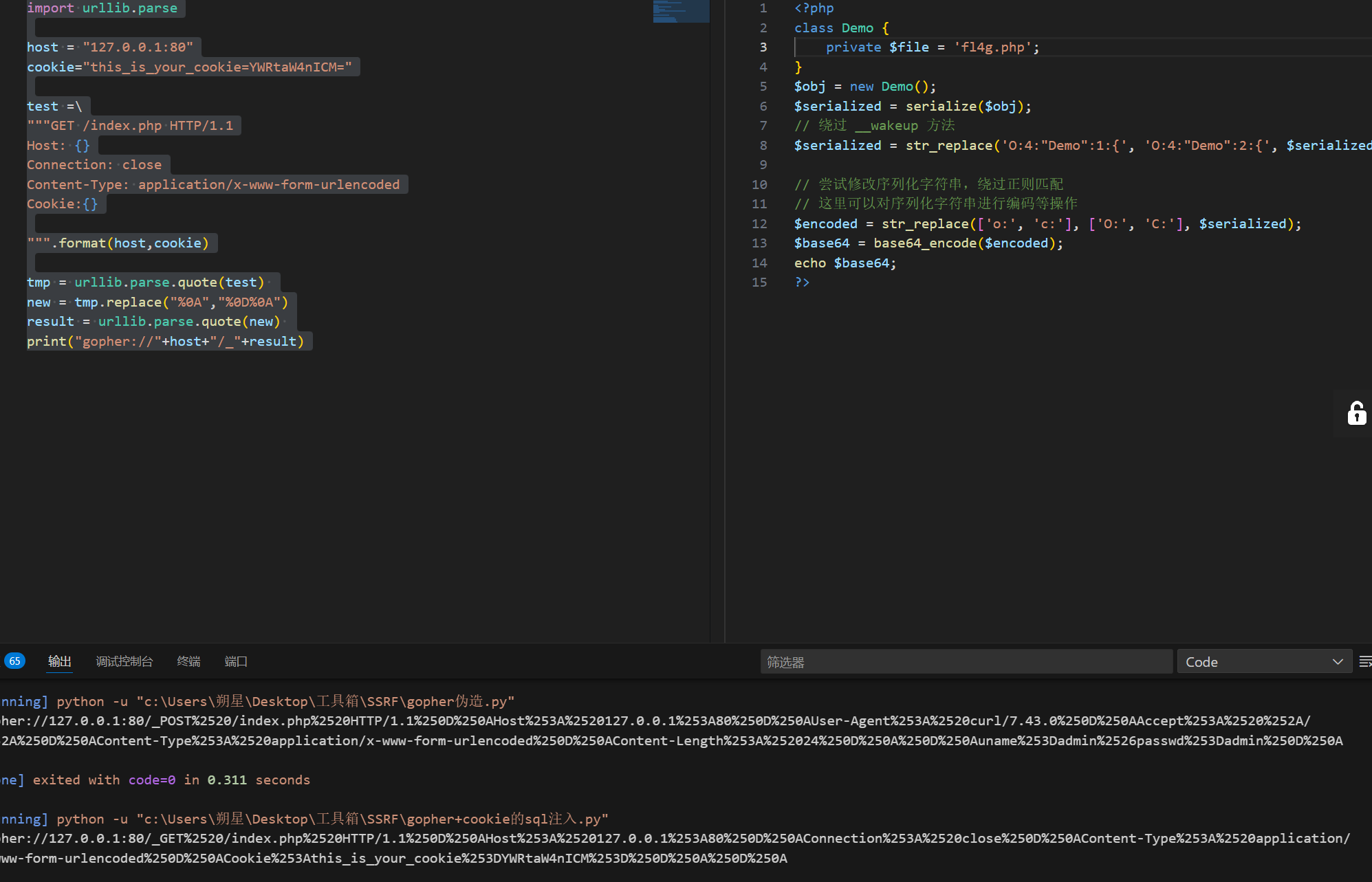The height and width of the screenshot is (882, 1372).
Task: Click the Cookie:{} header line in Python code
Action: pyautogui.click(x=62, y=204)
